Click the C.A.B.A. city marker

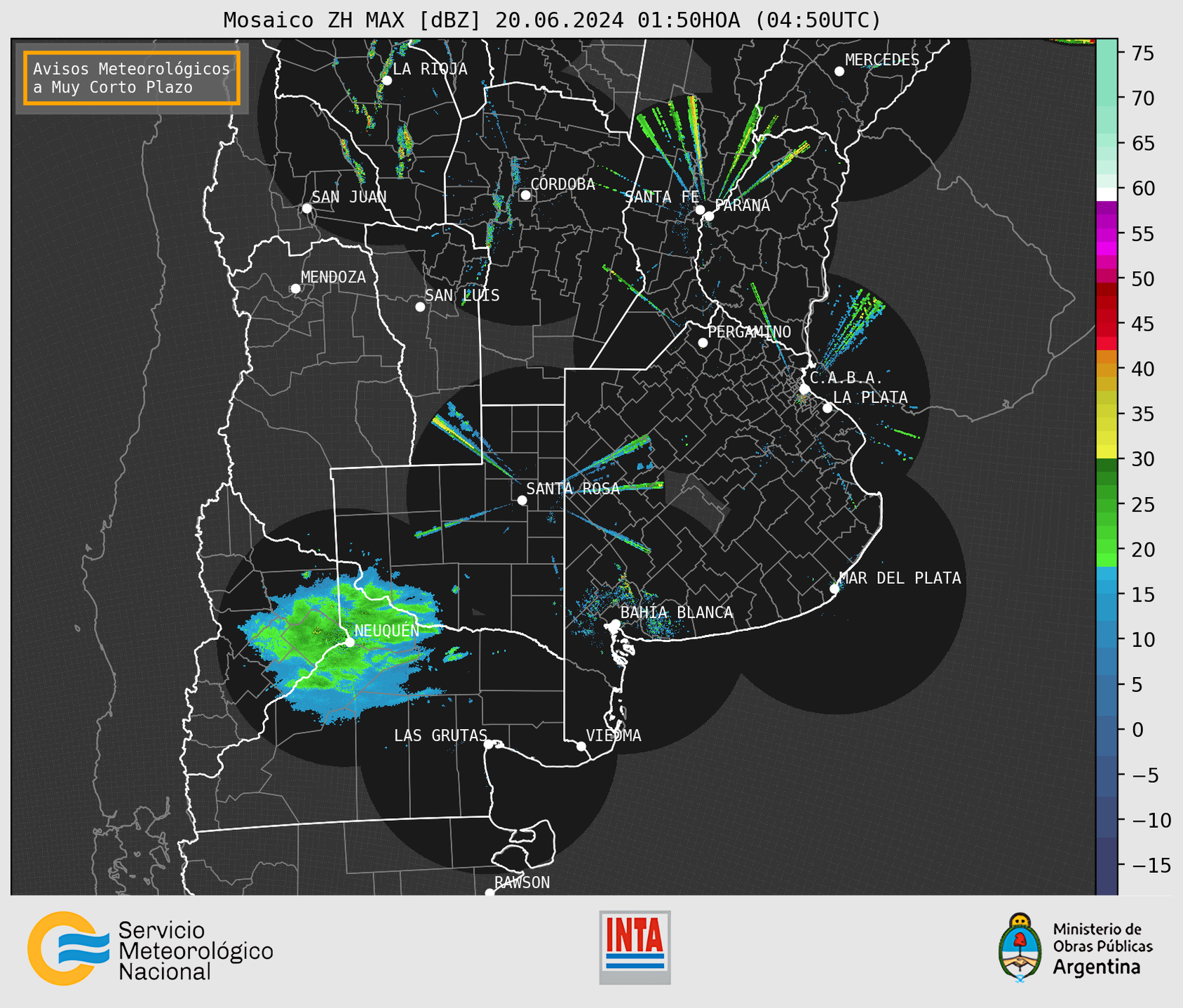pos(805,389)
